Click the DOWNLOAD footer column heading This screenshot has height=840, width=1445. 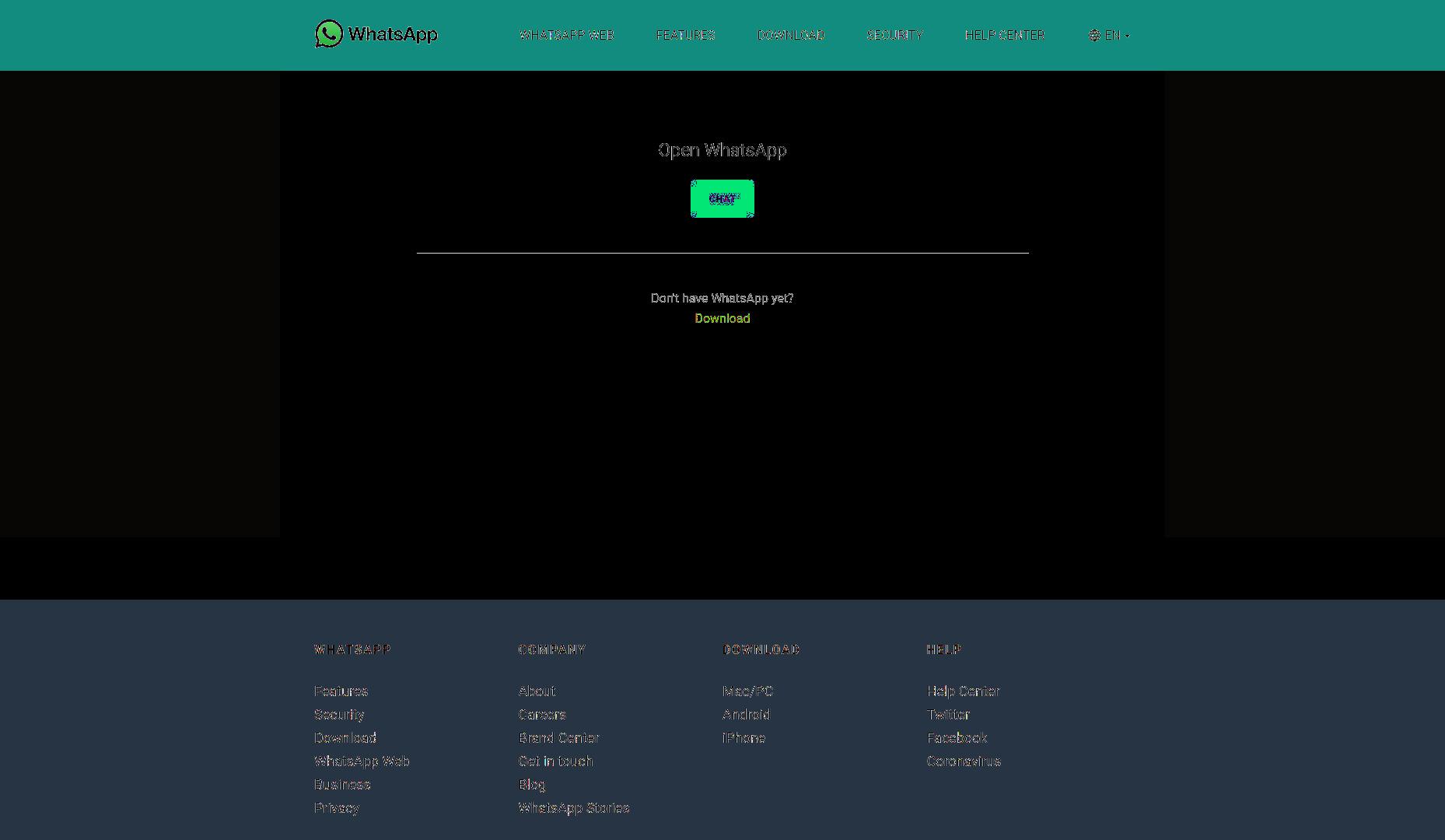pyautogui.click(x=761, y=649)
